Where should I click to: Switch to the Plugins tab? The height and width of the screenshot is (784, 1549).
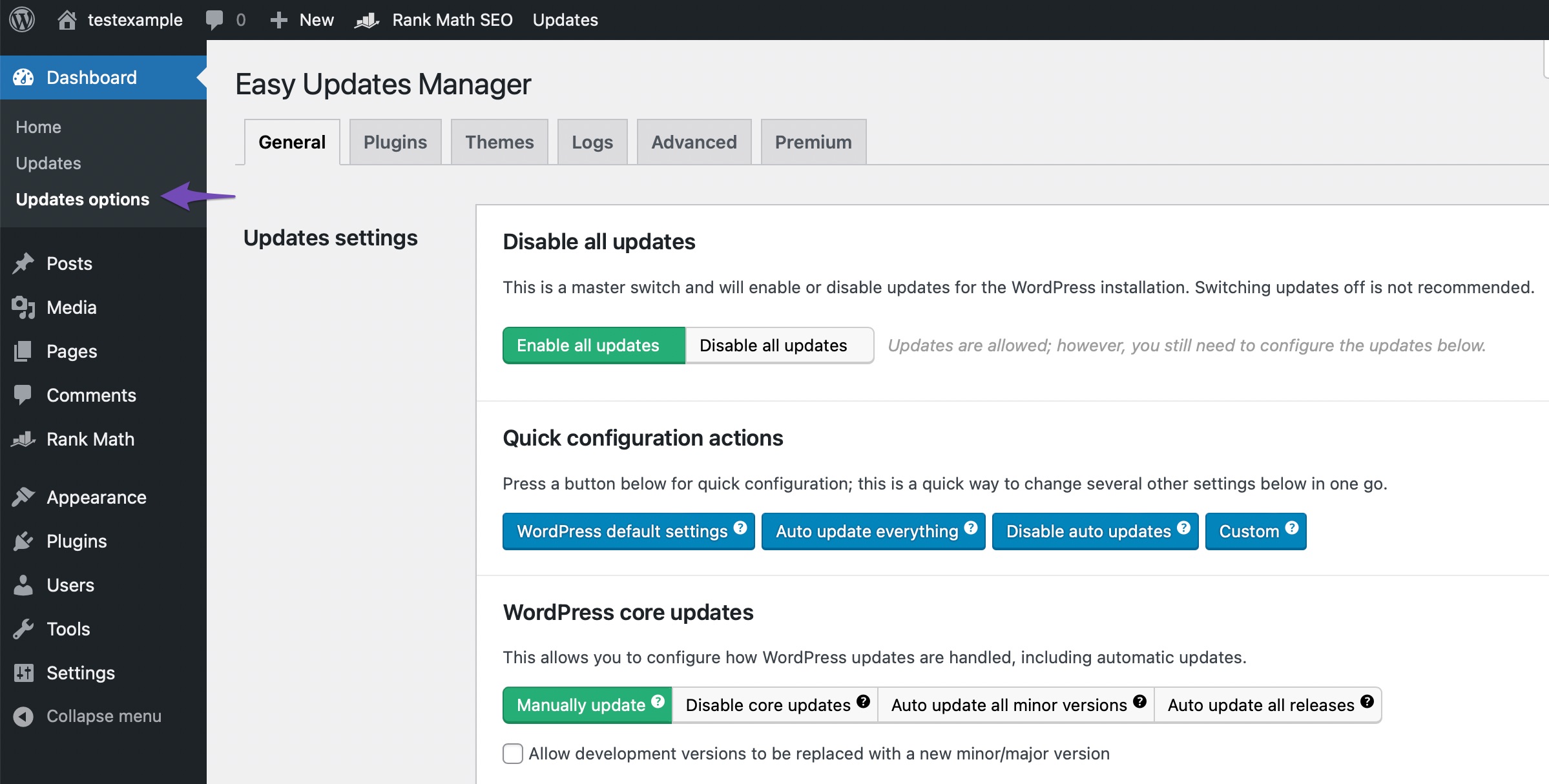(395, 142)
